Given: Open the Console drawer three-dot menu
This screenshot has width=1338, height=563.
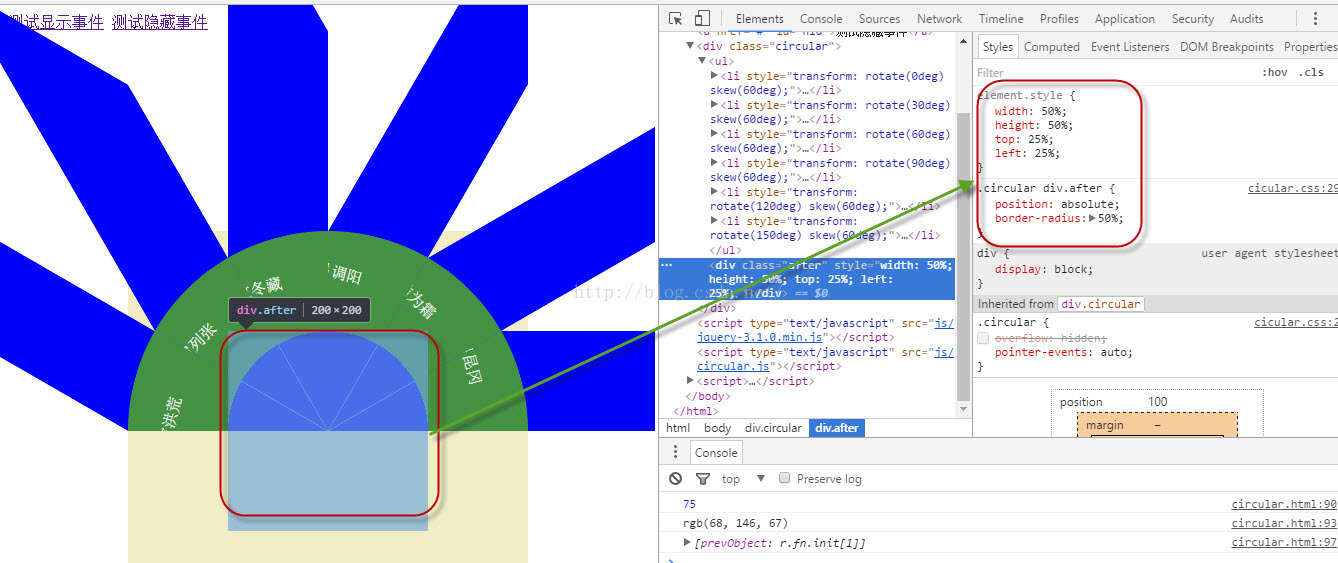Looking at the screenshot, I should [675, 452].
